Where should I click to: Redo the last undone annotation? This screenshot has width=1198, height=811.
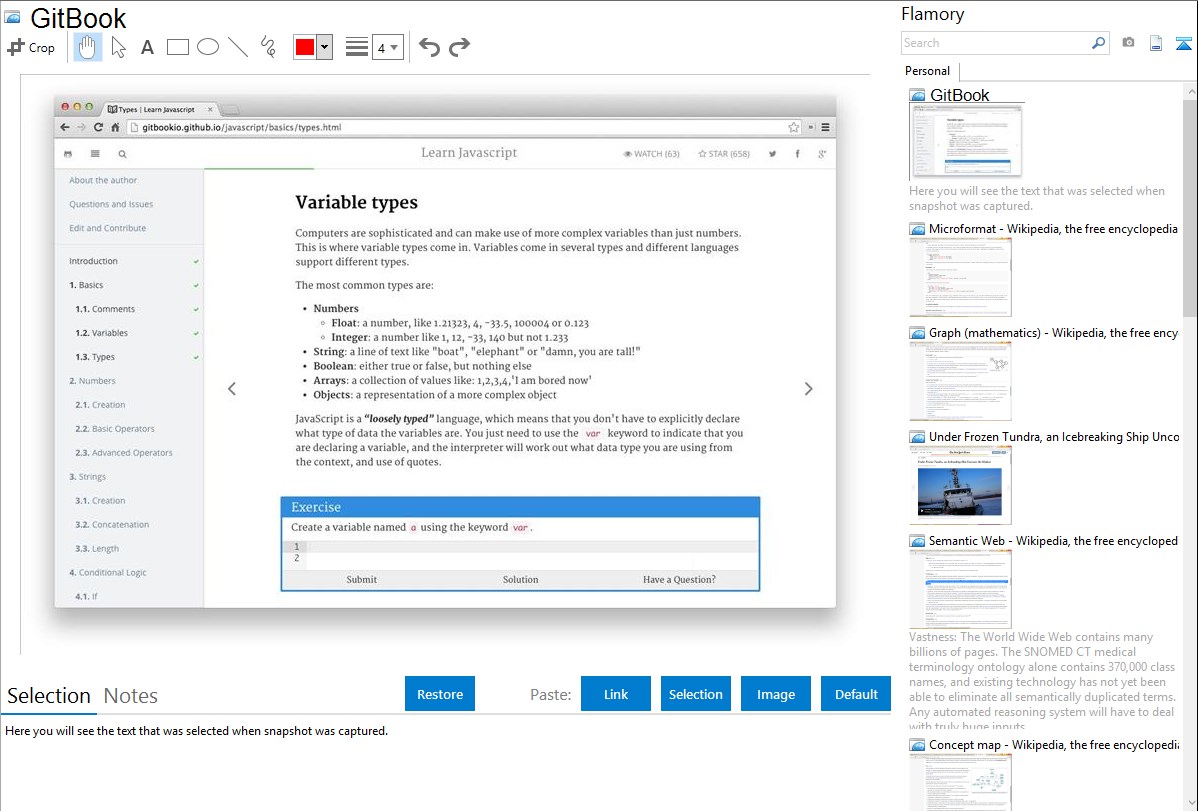[x=459, y=47]
